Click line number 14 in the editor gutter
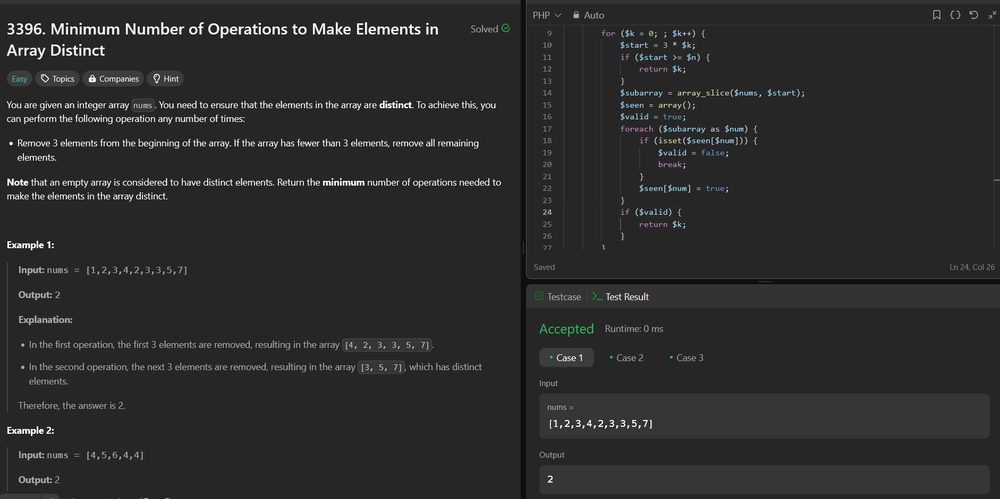This screenshot has height=499, width=1000. (547, 93)
